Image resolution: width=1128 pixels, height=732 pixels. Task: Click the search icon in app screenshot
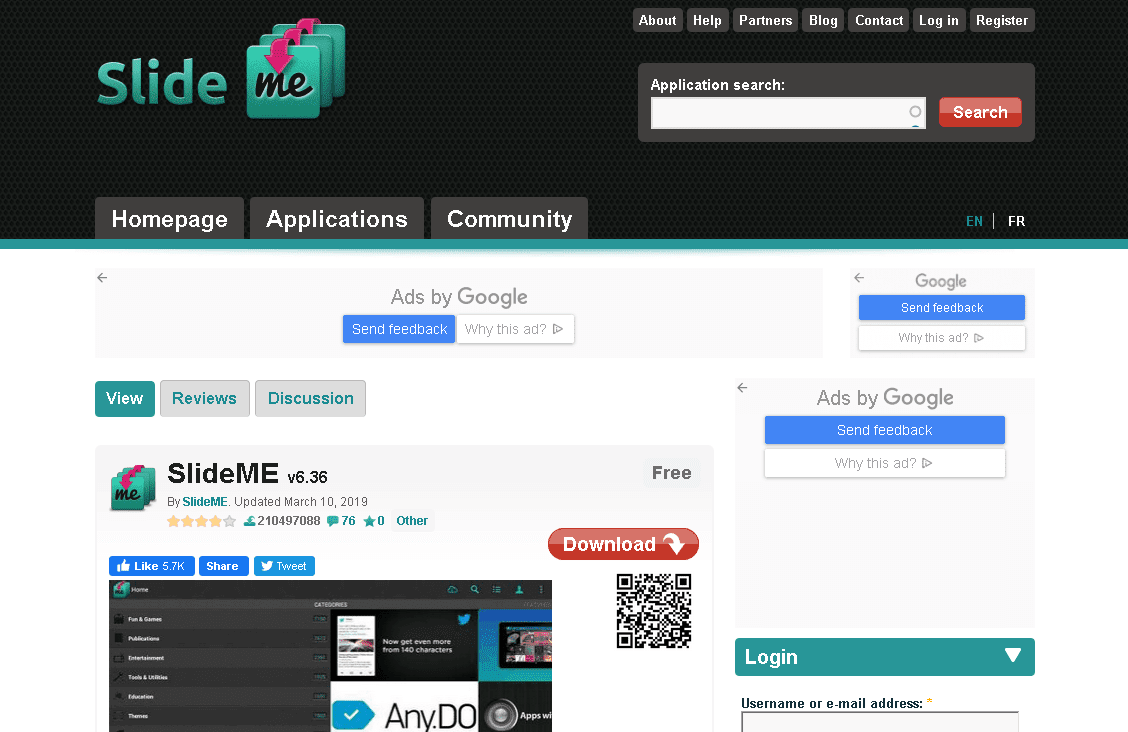475,589
